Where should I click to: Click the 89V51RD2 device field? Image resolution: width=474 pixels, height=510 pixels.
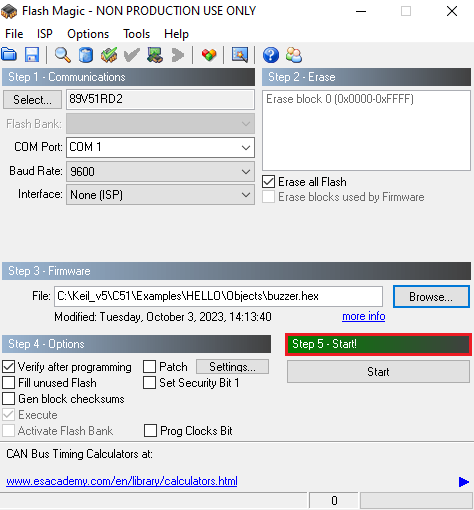(x=160, y=99)
